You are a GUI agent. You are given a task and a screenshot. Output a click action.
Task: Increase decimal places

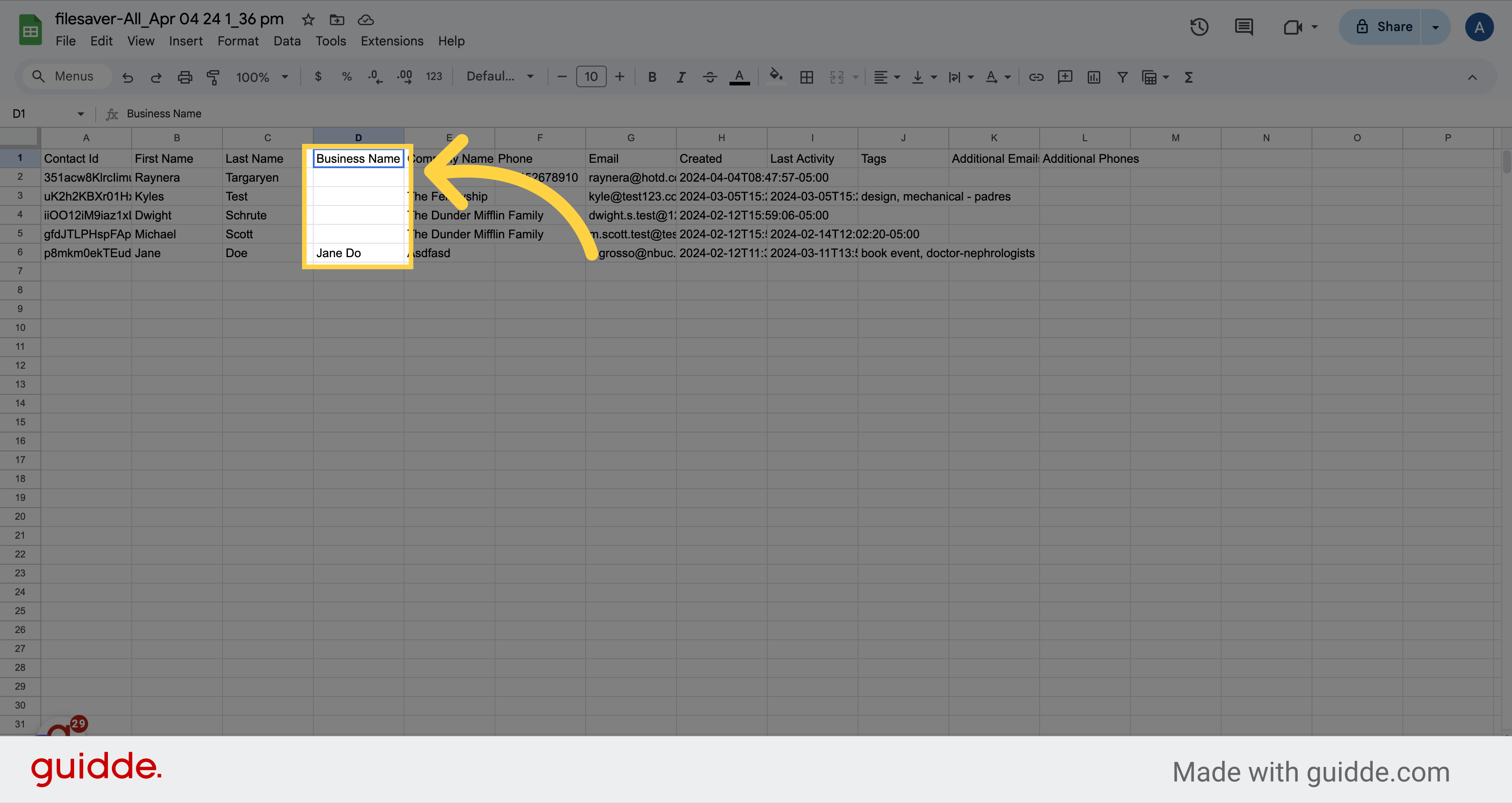(x=405, y=77)
